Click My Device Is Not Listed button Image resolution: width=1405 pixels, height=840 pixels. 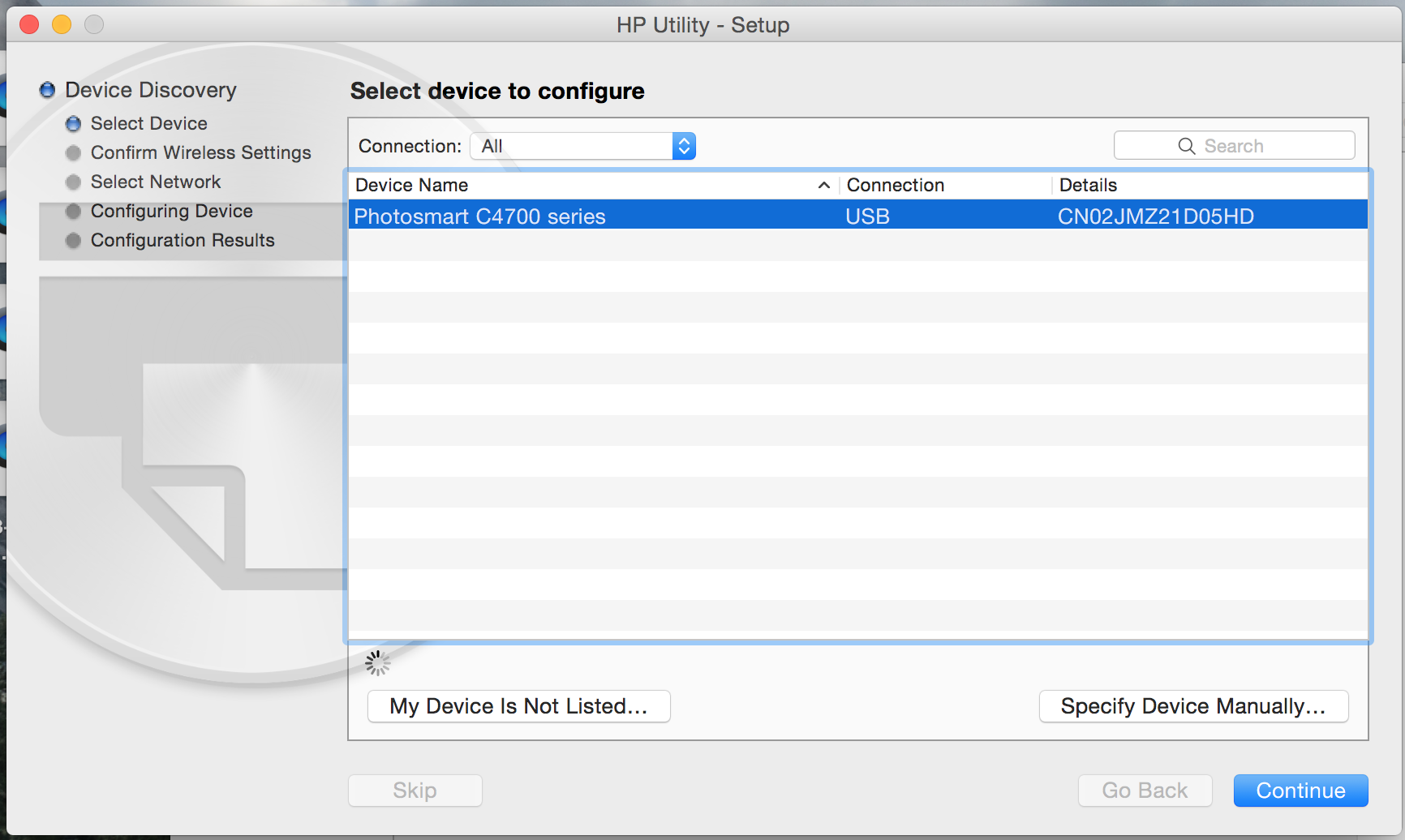pyautogui.click(x=518, y=706)
